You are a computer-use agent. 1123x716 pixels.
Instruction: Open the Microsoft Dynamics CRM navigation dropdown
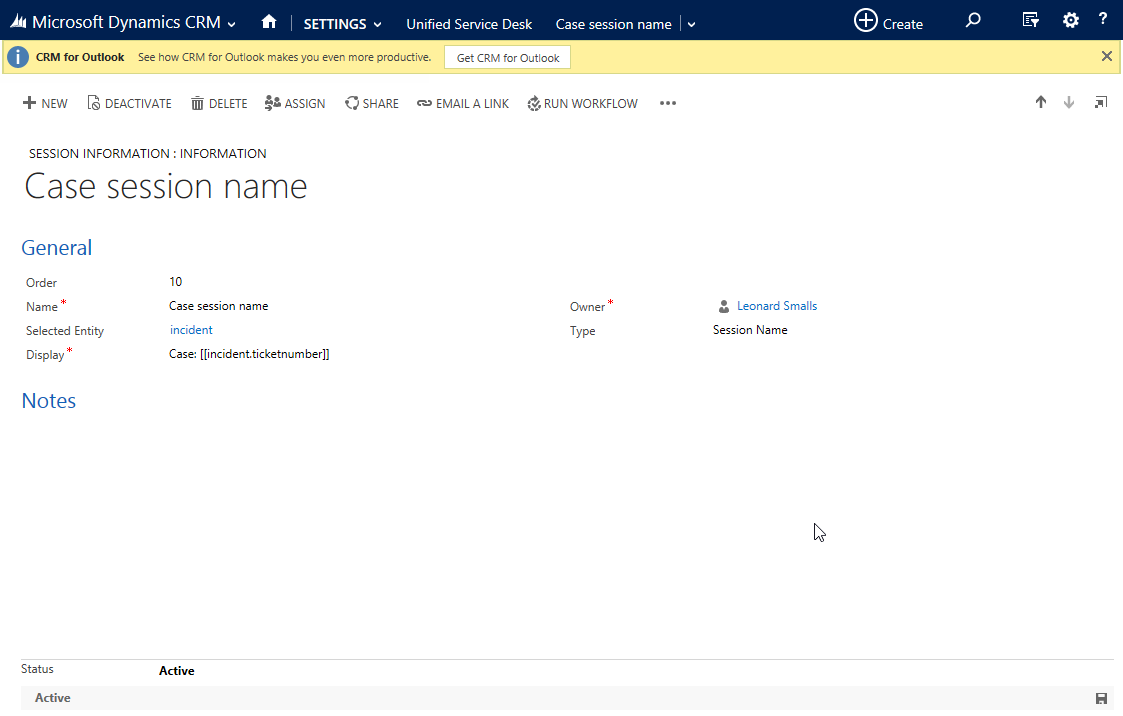pyautogui.click(x=231, y=24)
